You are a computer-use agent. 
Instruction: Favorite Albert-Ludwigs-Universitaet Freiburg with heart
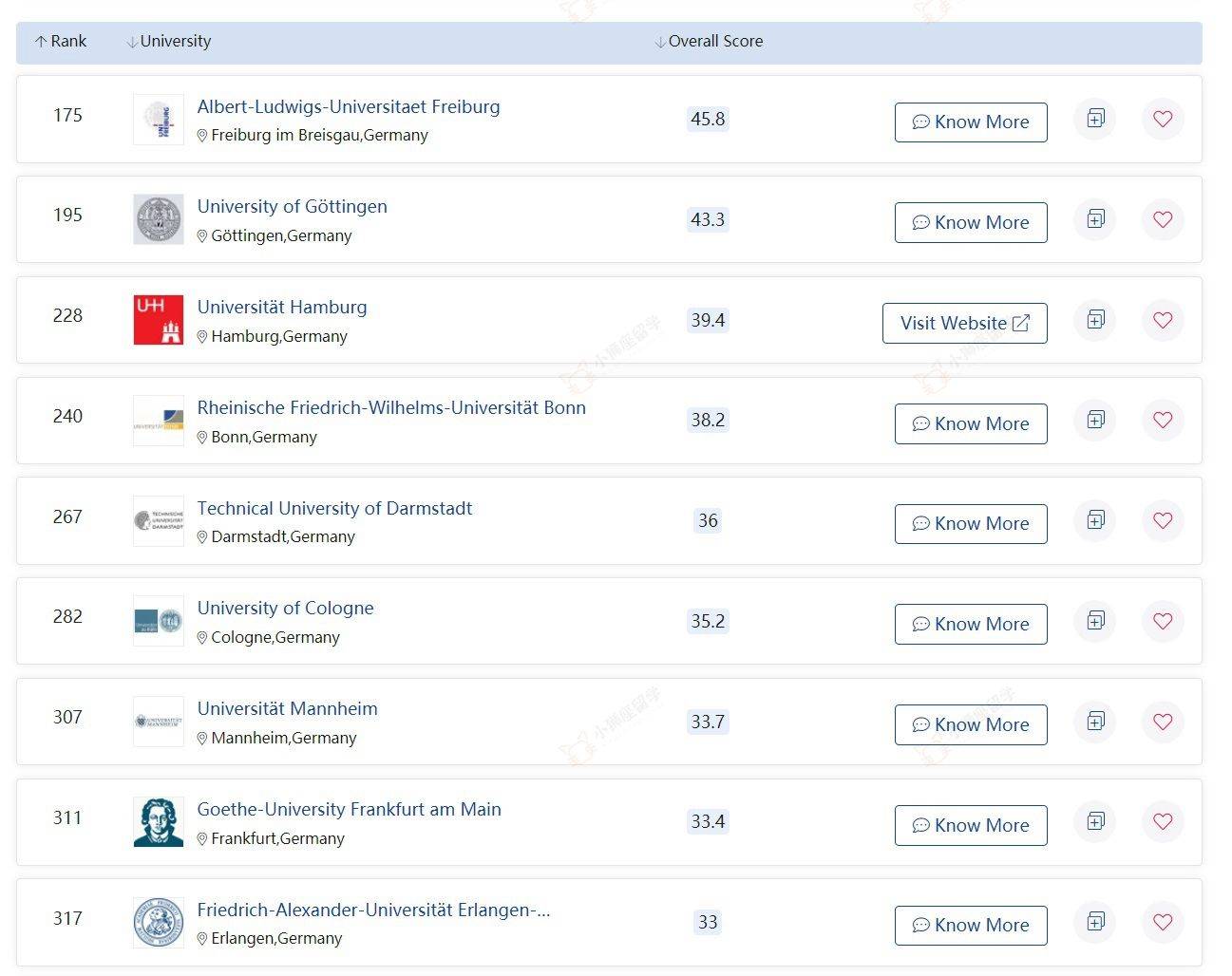tap(1163, 120)
